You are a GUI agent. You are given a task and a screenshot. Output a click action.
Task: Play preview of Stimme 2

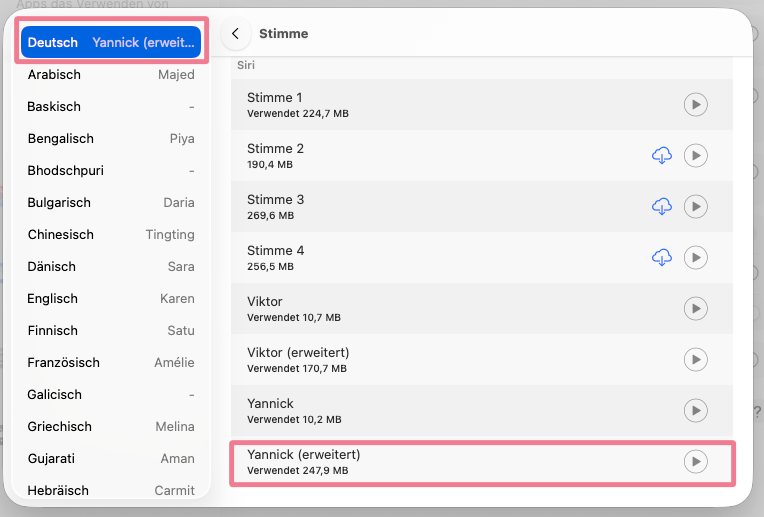[x=695, y=156]
